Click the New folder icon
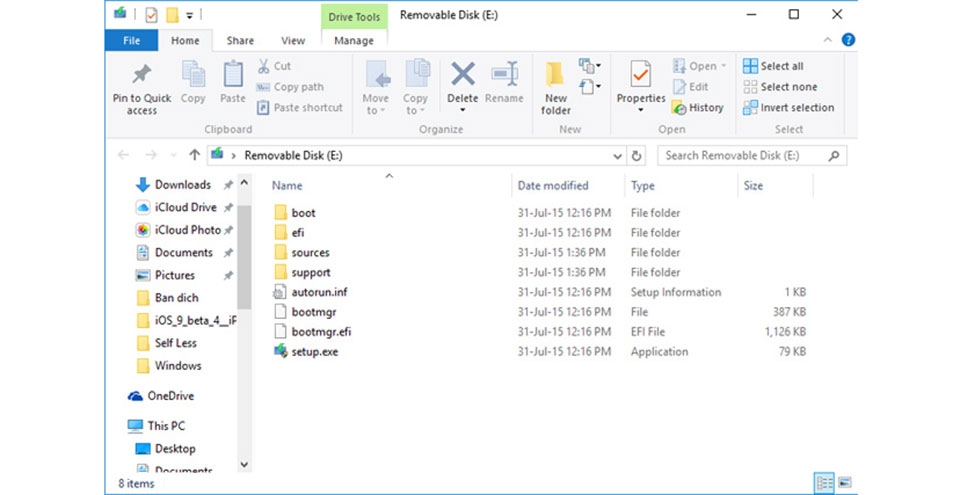Image resolution: width=960 pixels, height=495 pixels. point(555,74)
